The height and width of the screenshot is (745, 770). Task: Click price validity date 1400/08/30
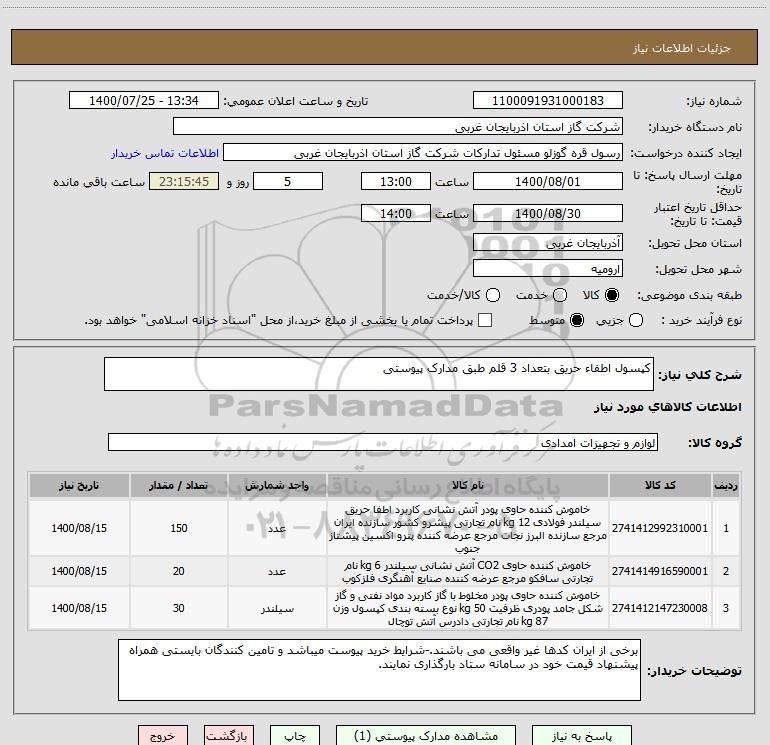548,214
